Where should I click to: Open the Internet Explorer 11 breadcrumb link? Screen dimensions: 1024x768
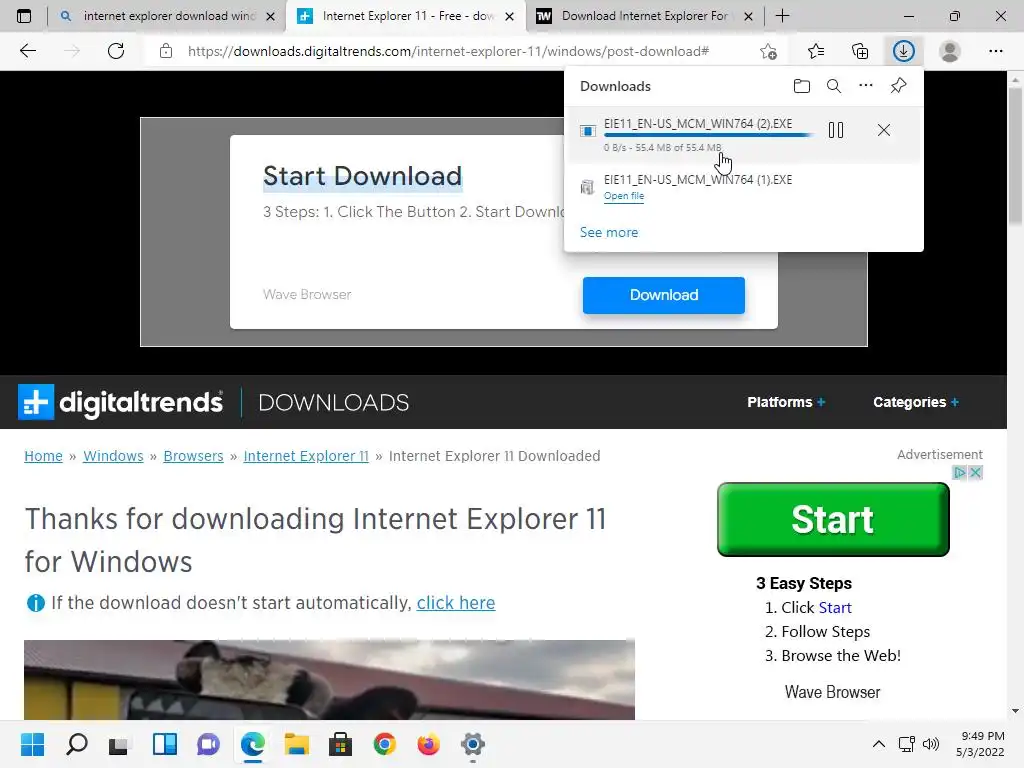[x=306, y=456]
